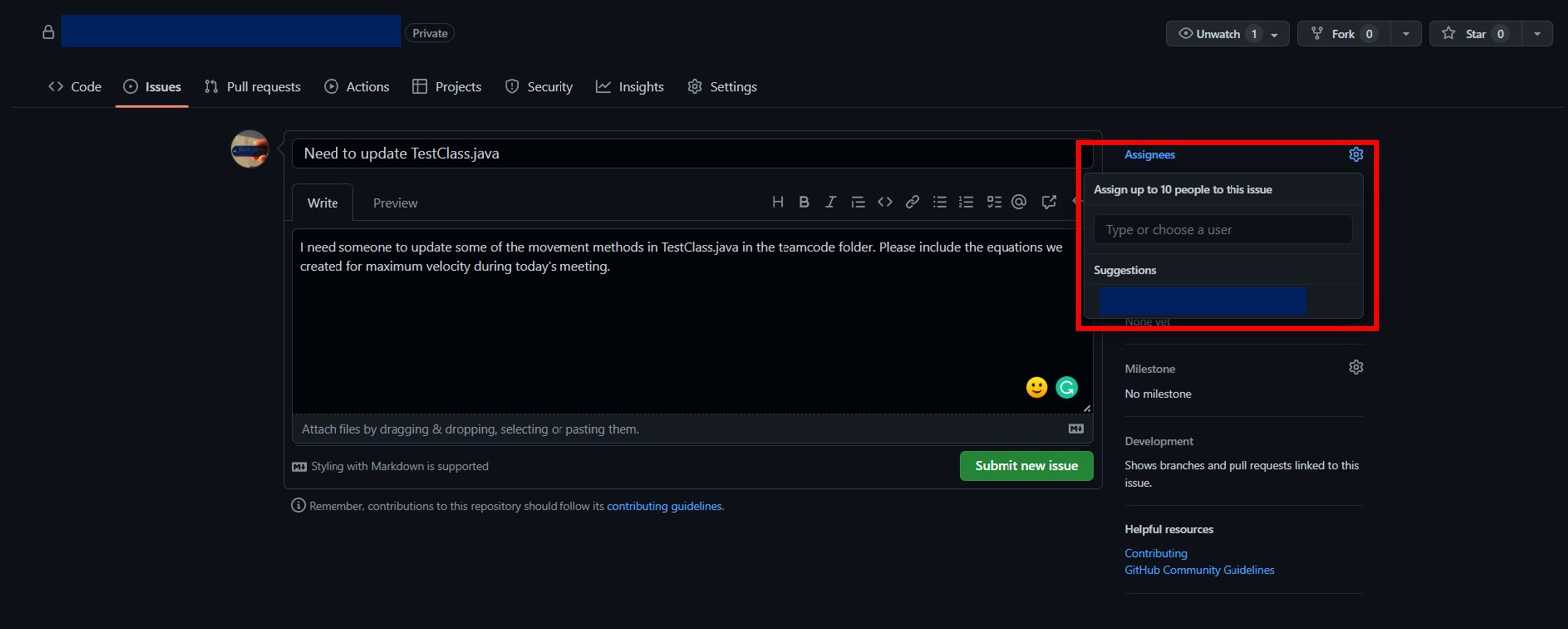Open Styling with Markdown is supported link
1568x629 pixels.
(x=389, y=466)
